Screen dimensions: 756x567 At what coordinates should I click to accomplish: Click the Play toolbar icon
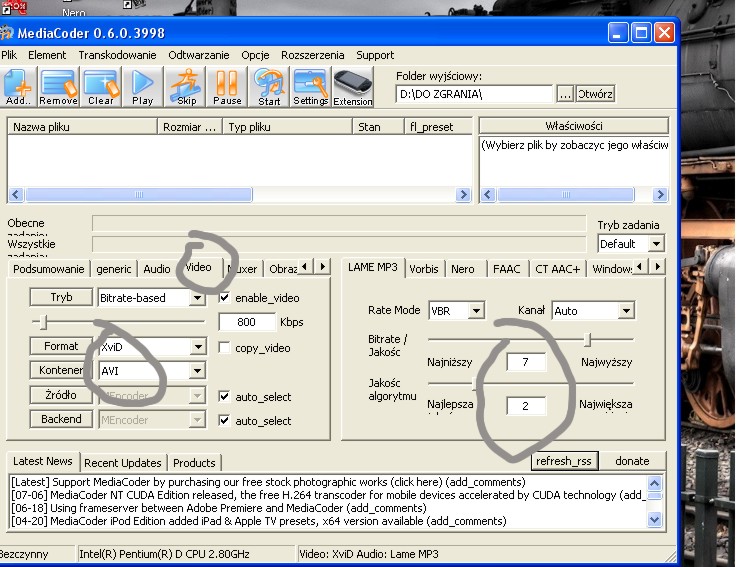click(x=142, y=87)
